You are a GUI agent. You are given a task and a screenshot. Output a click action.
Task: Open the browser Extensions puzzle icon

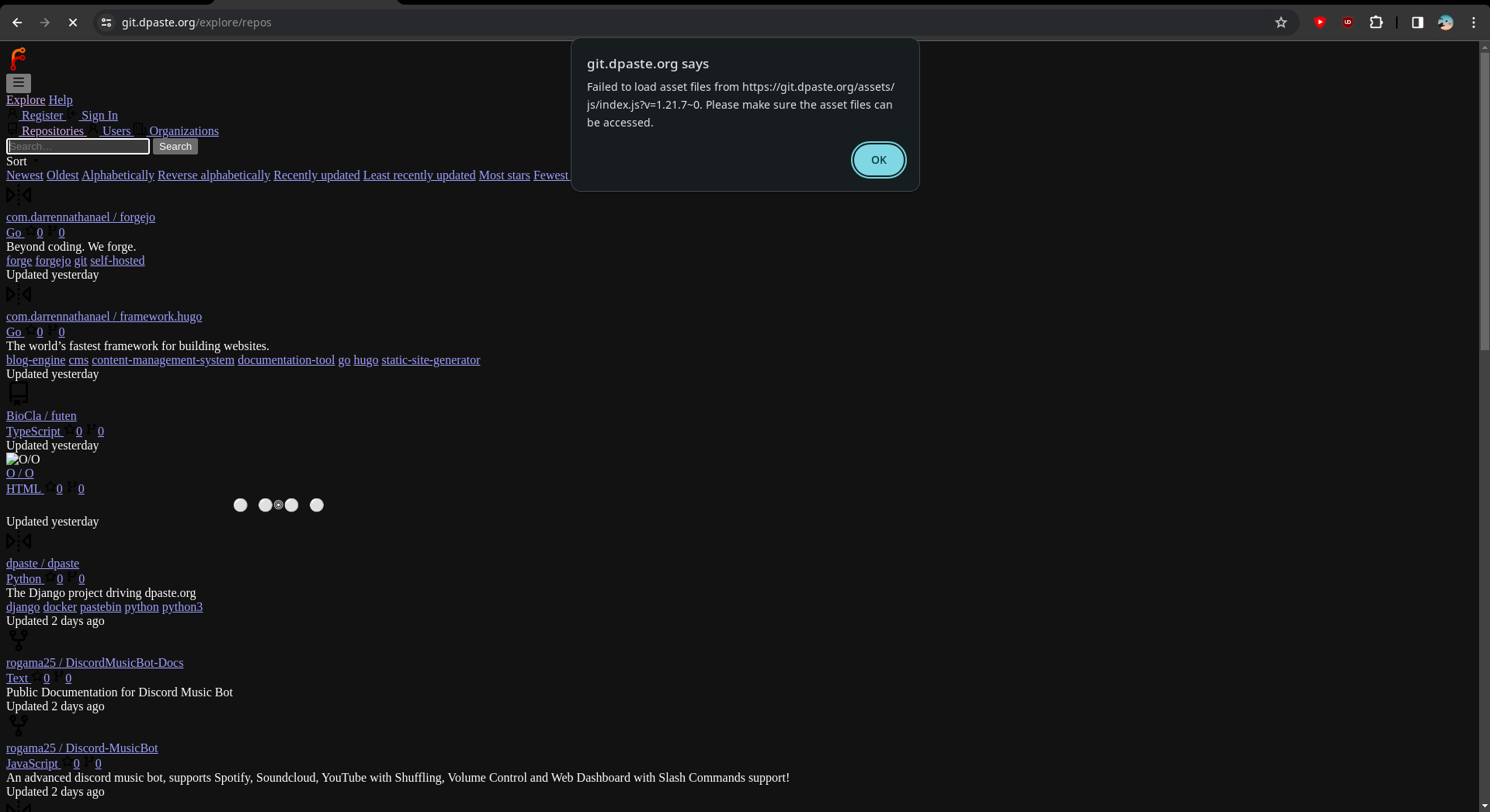1376,23
